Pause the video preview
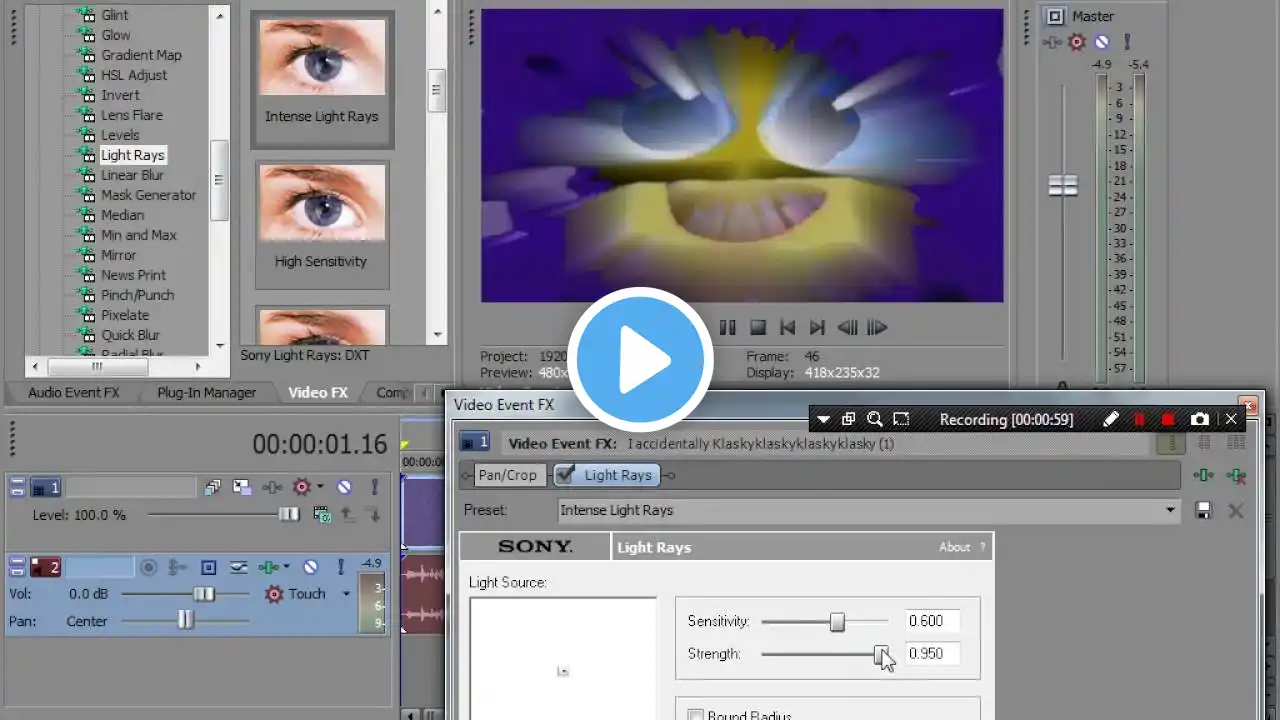Viewport: 1280px width, 720px height. click(728, 327)
